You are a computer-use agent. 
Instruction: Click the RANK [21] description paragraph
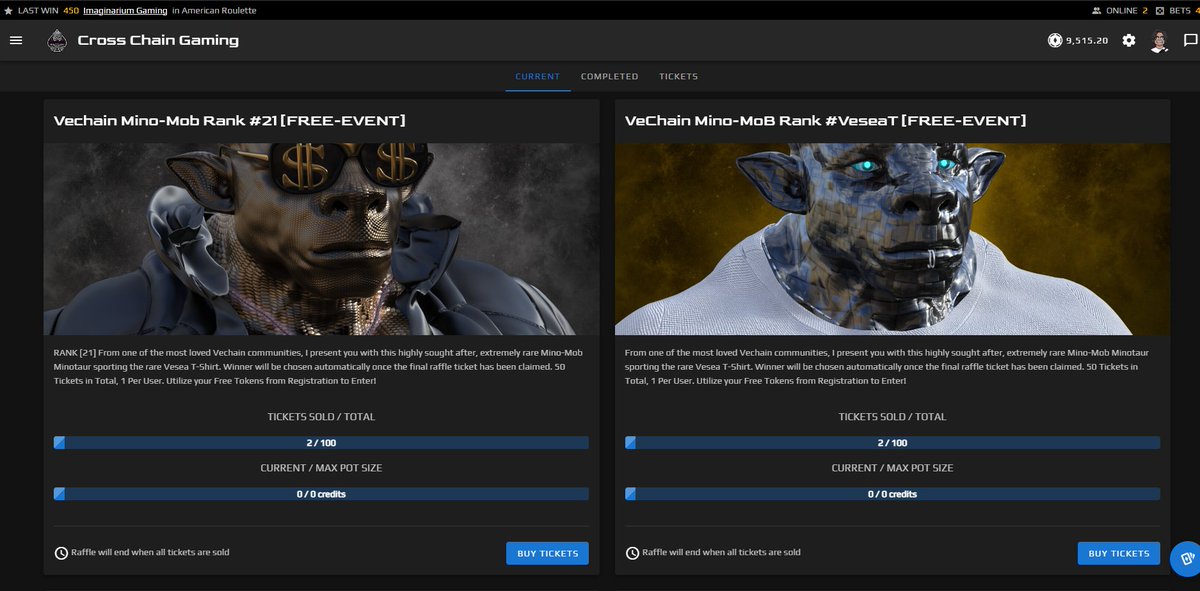pos(320,367)
